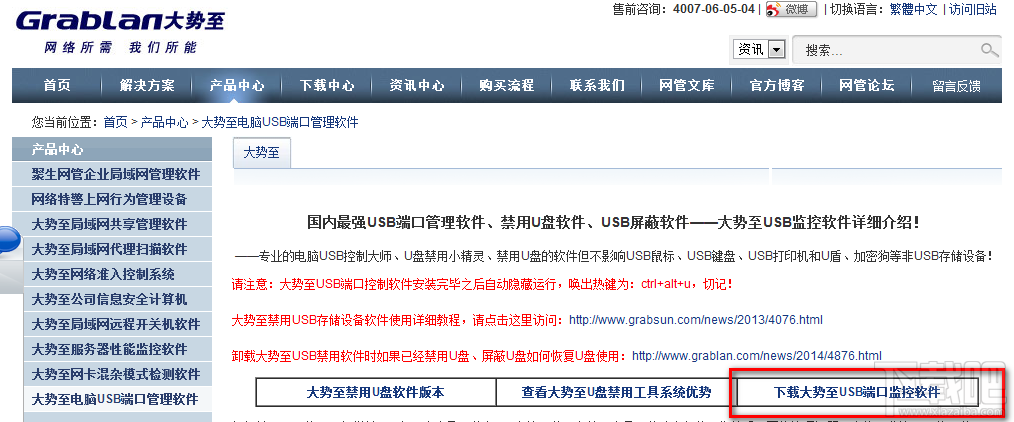Open 下载中心 in the navigation bar
Viewport: 1014px width, 422px height.
[x=327, y=85]
